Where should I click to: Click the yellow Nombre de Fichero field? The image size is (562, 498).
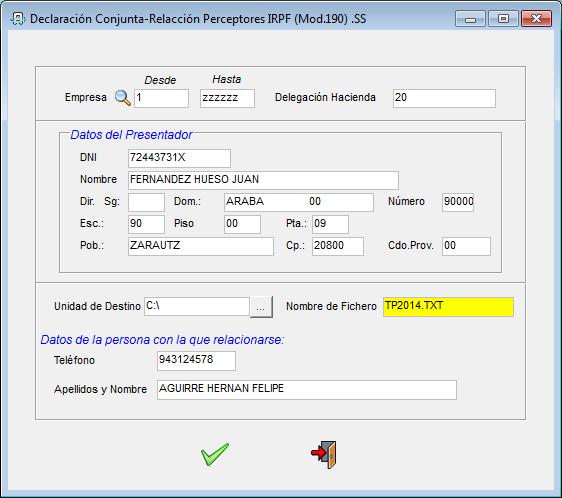[448, 307]
